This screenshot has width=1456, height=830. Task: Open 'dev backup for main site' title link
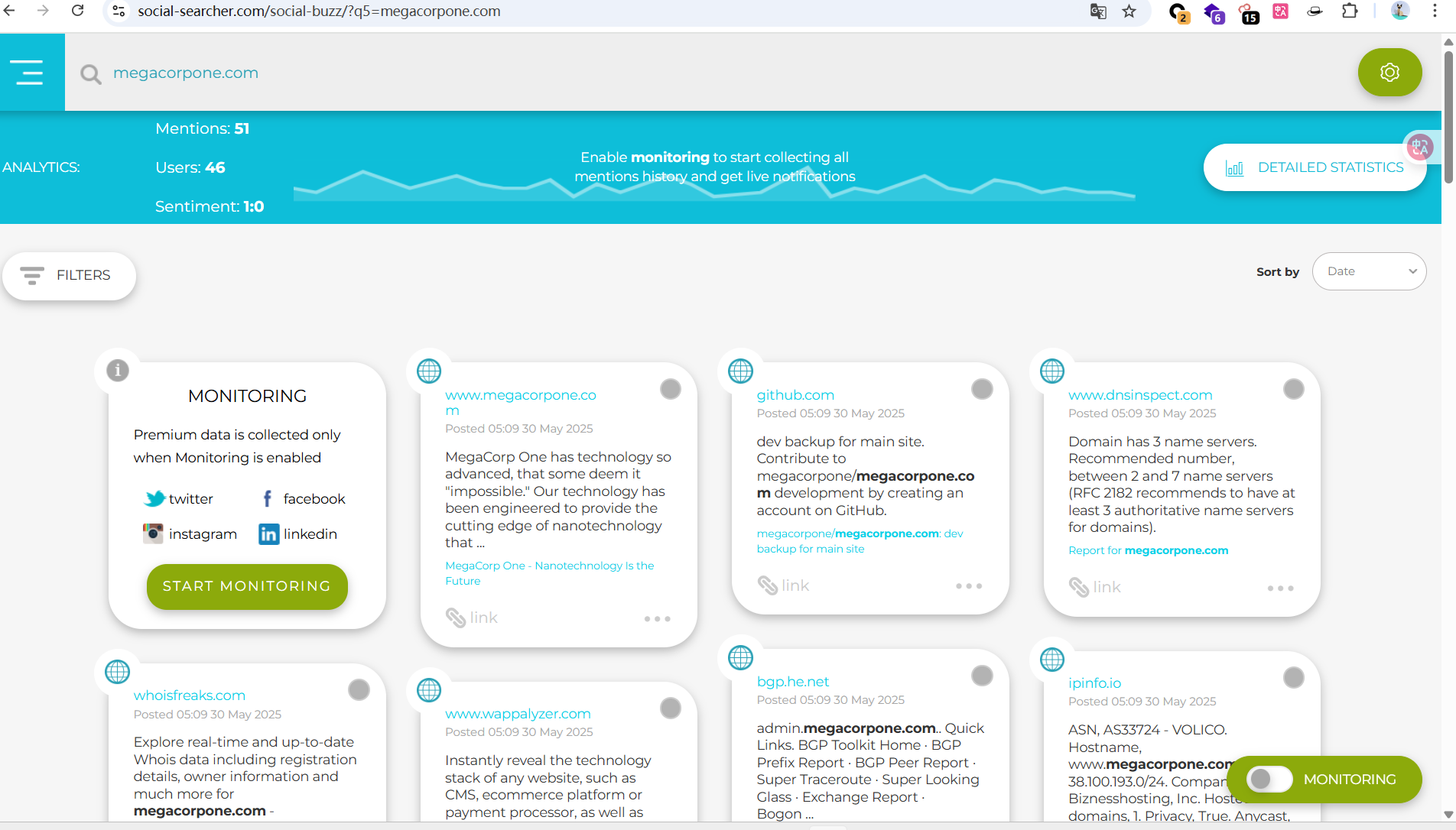860,541
